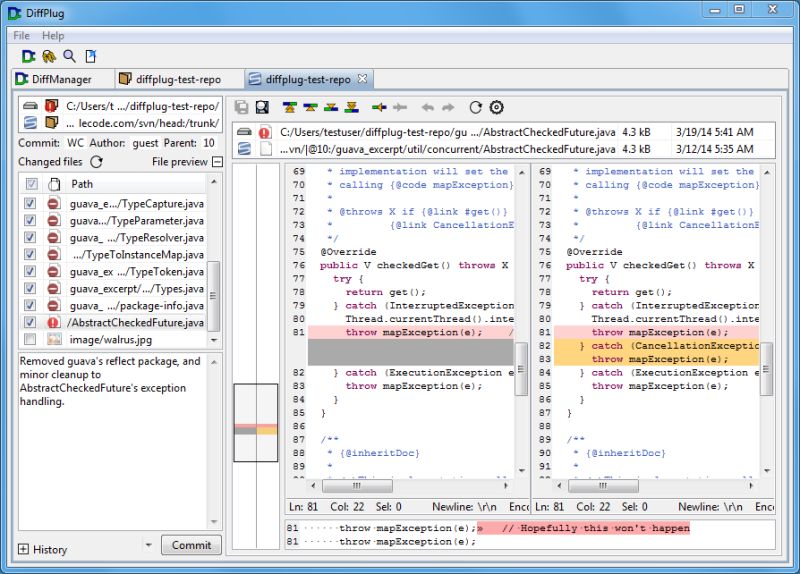Image resolution: width=800 pixels, height=574 pixels.
Task: Click the DiffPlug logo toolbar icon
Action: [x=29, y=56]
